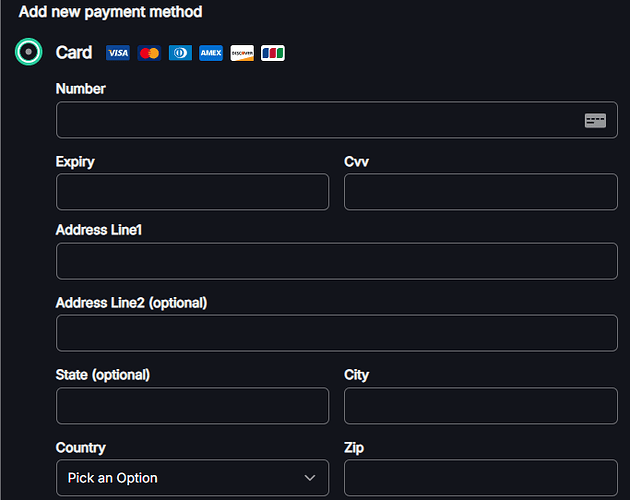Click the State optional input
Viewport: 630px width, 500px height.
point(192,406)
